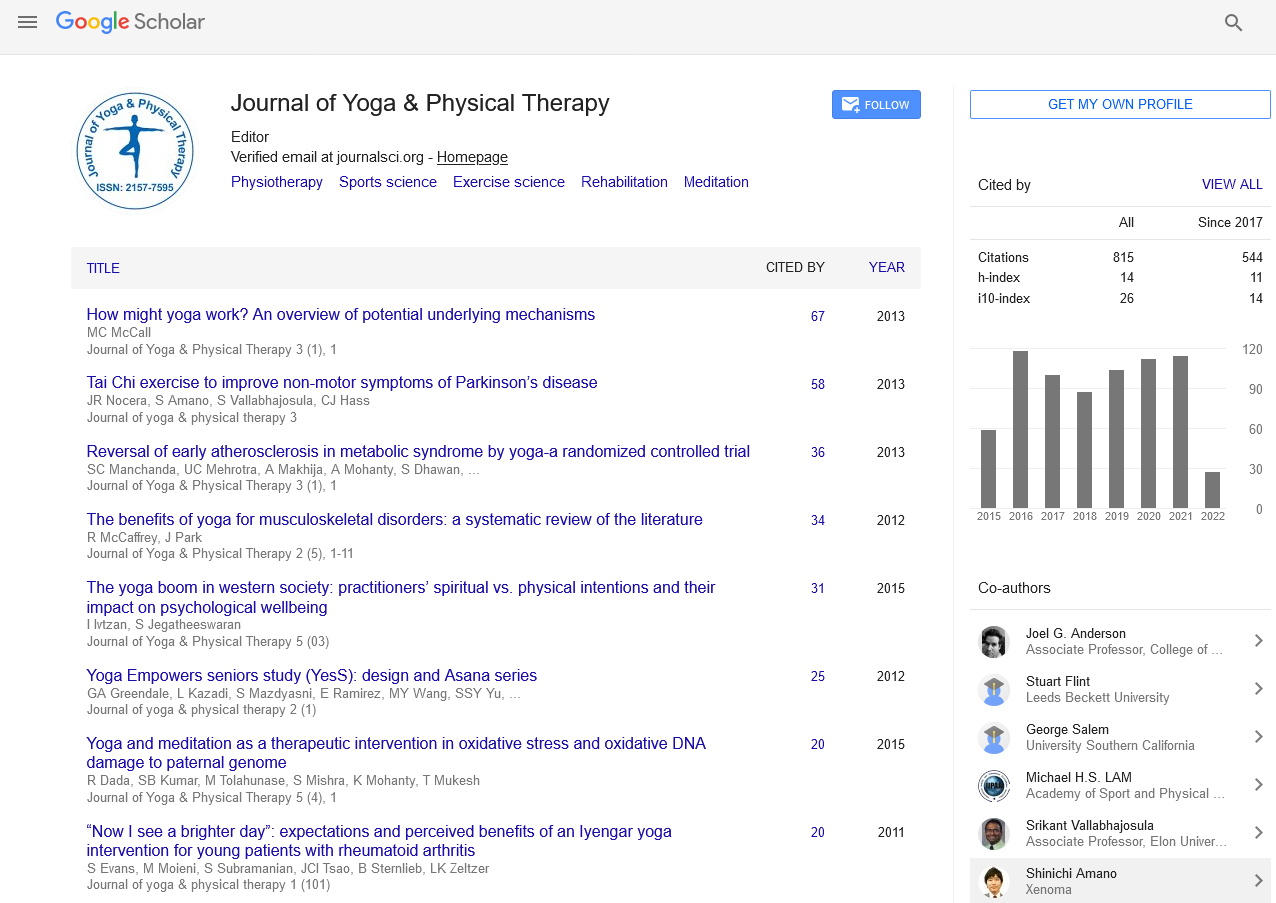The height and width of the screenshot is (903, 1276).
Task: Click the search magnifier icon
Action: [1233, 23]
